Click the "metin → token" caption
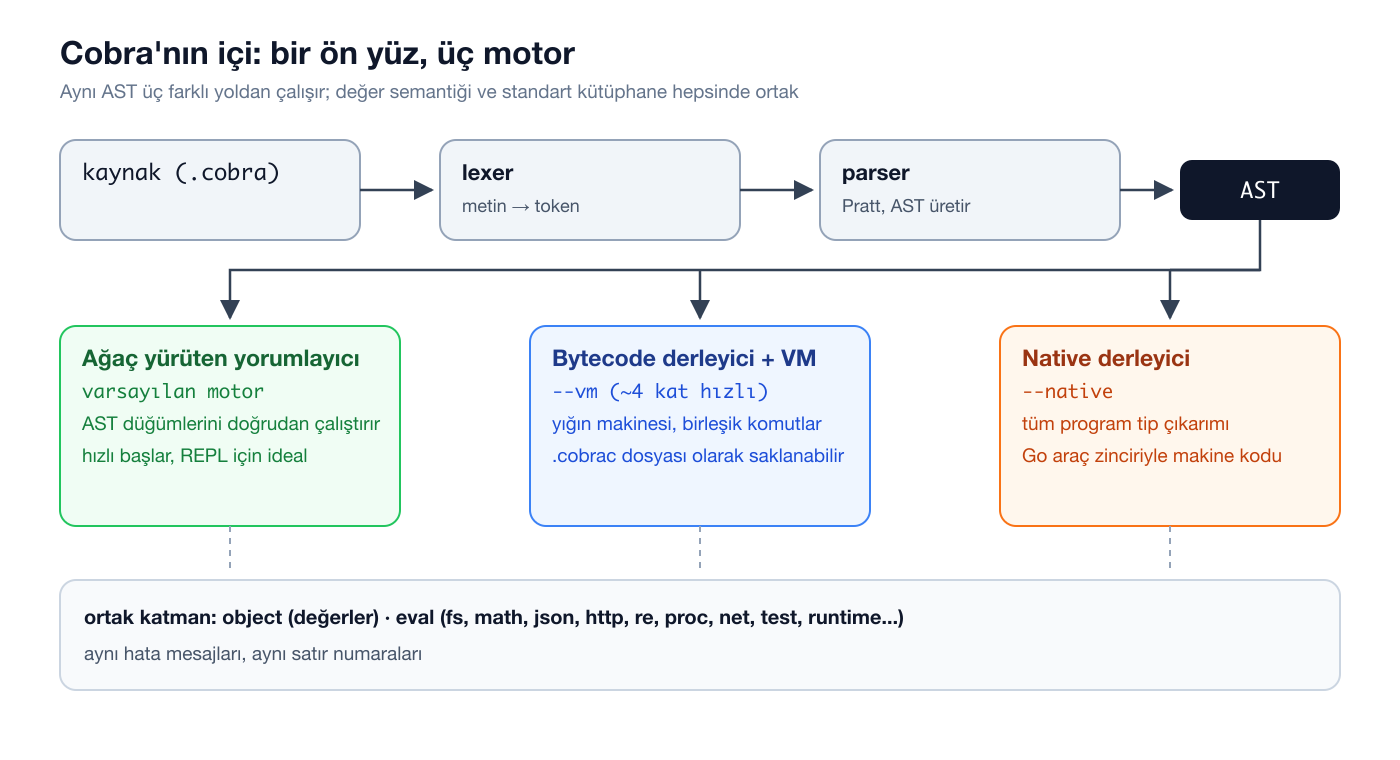 pyautogui.click(x=520, y=206)
